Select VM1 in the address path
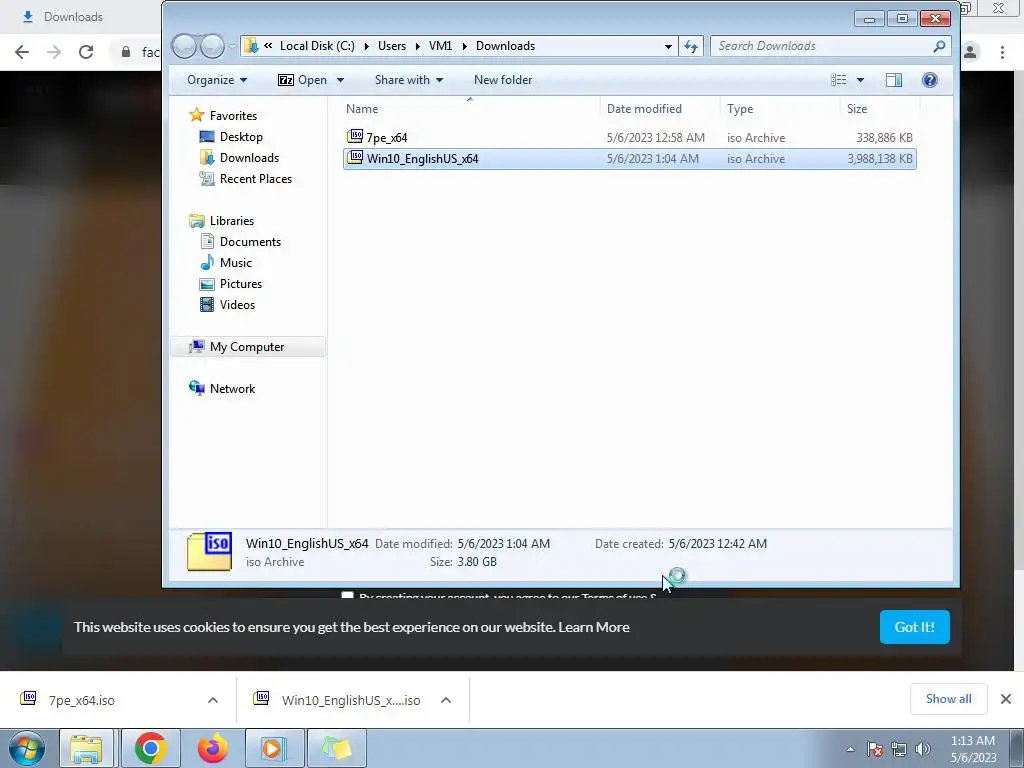This screenshot has height=768, width=1024. click(x=440, y=46)
